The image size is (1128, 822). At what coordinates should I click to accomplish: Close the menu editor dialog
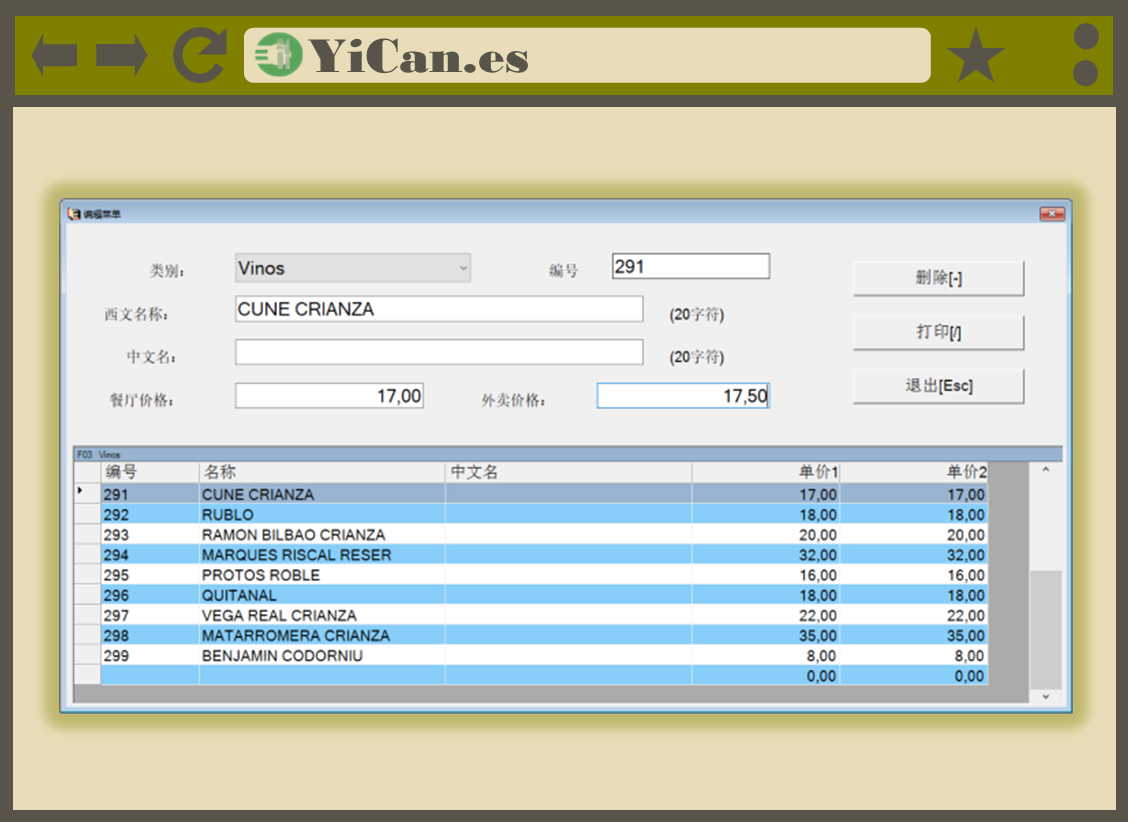(x=1052, y=214)
